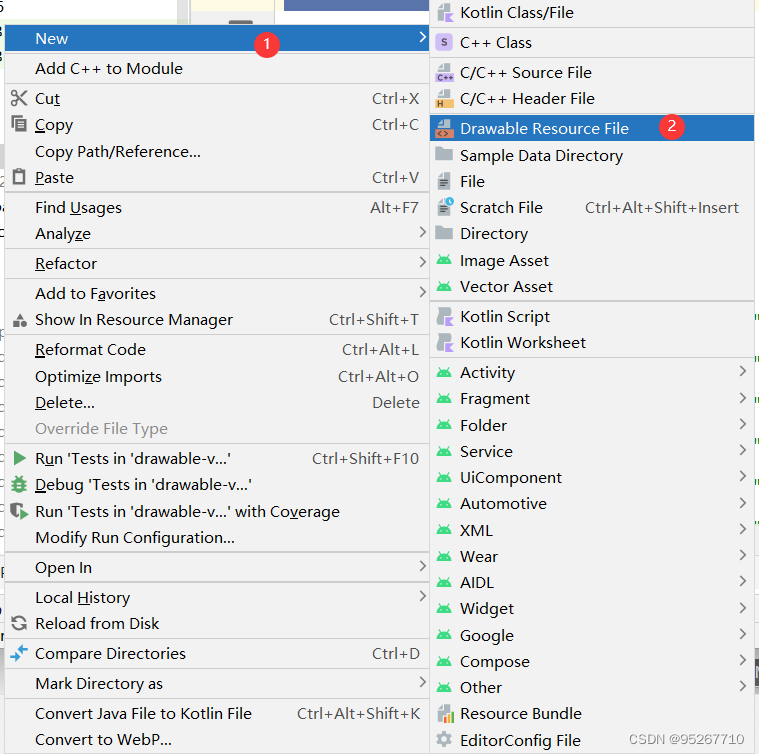Select Image Asset entry
759x754 pixels.
click(504, 260)
